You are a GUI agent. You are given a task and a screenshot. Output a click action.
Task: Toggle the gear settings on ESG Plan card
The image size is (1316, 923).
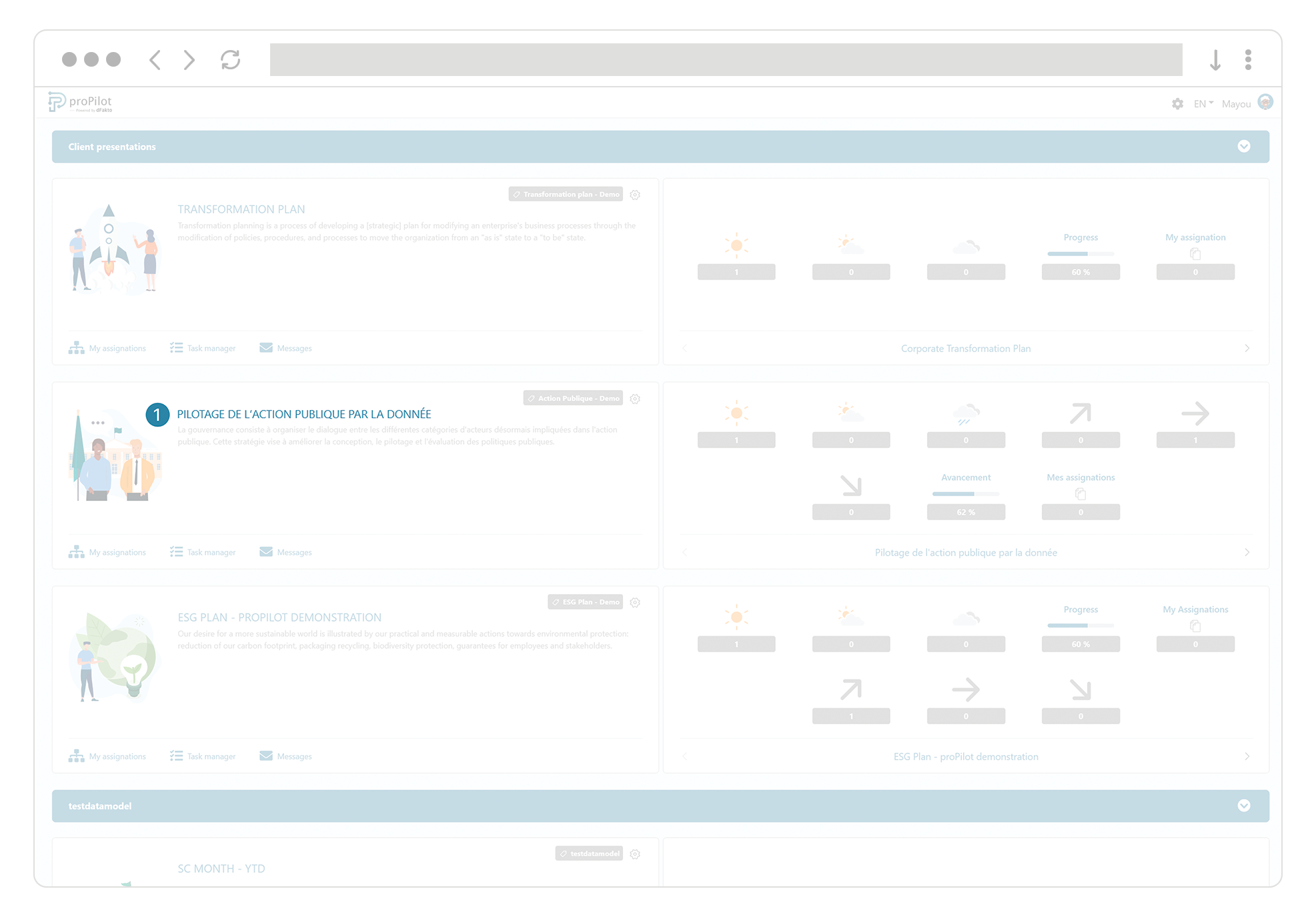pyautogui.click(x=634, y=602)
